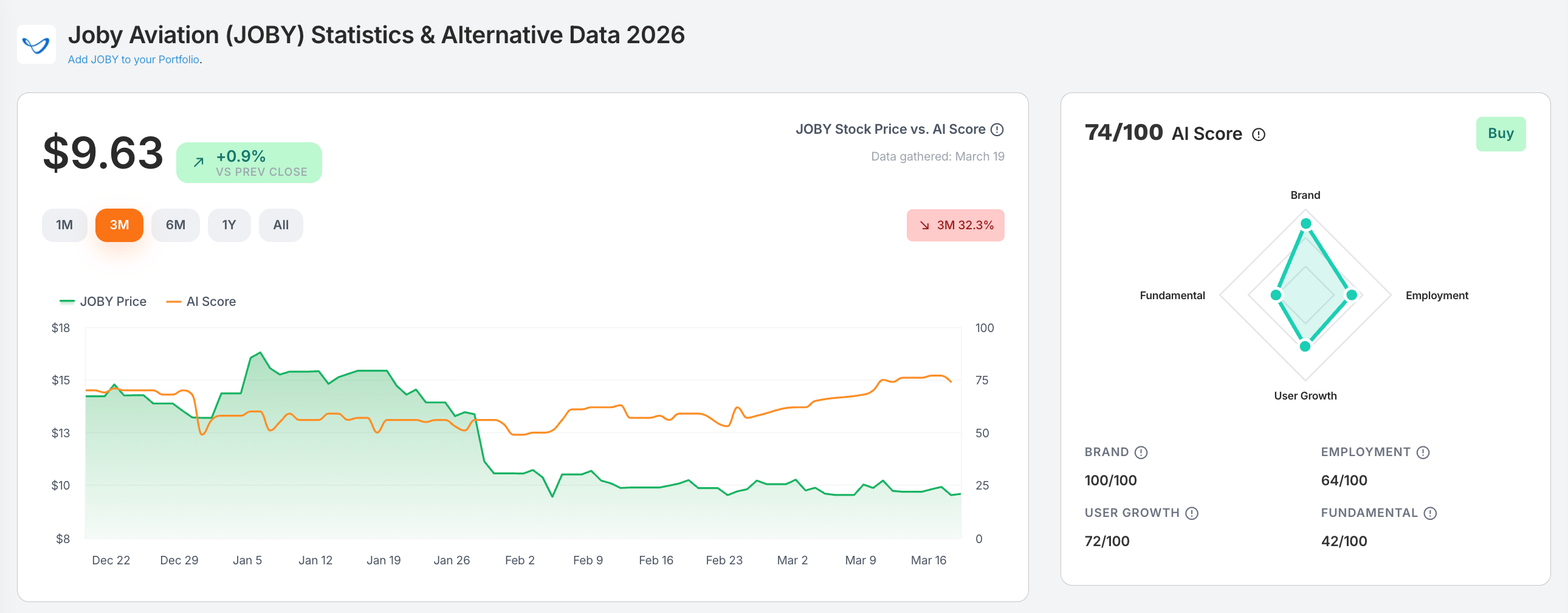Click the Joby Aviation logo icon

point(36,44)
